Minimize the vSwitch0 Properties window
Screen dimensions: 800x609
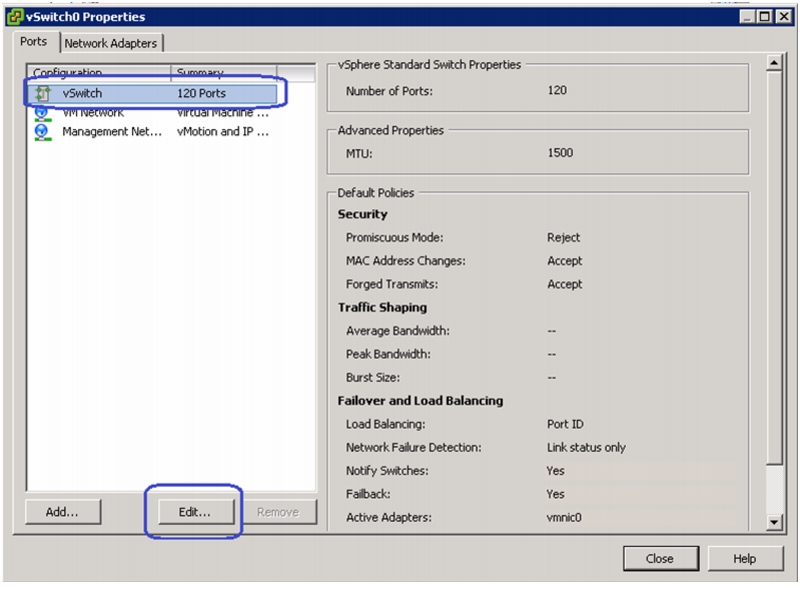748,17
